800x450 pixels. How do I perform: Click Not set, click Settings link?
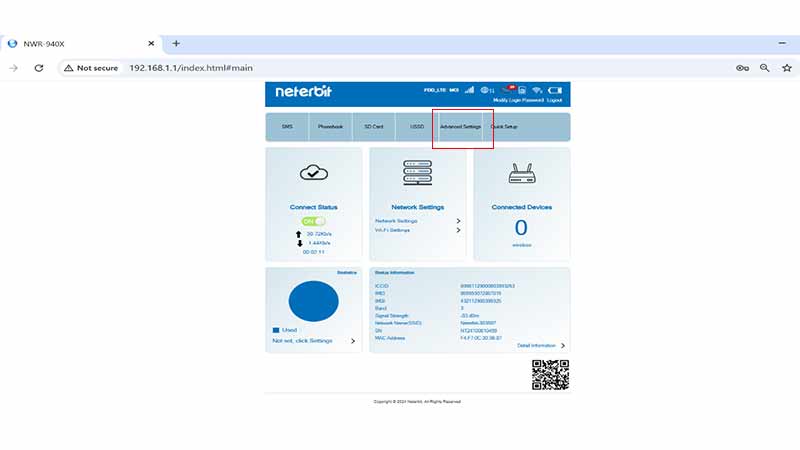[x=303, y=341]
